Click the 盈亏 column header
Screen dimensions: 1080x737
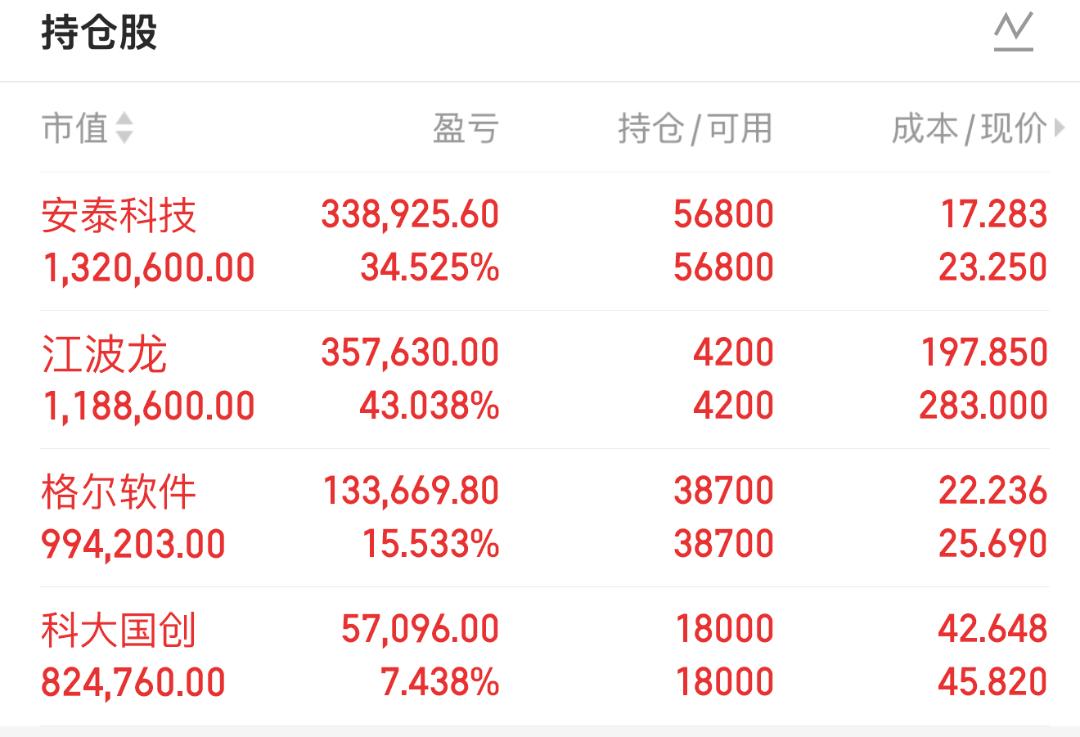465,128
